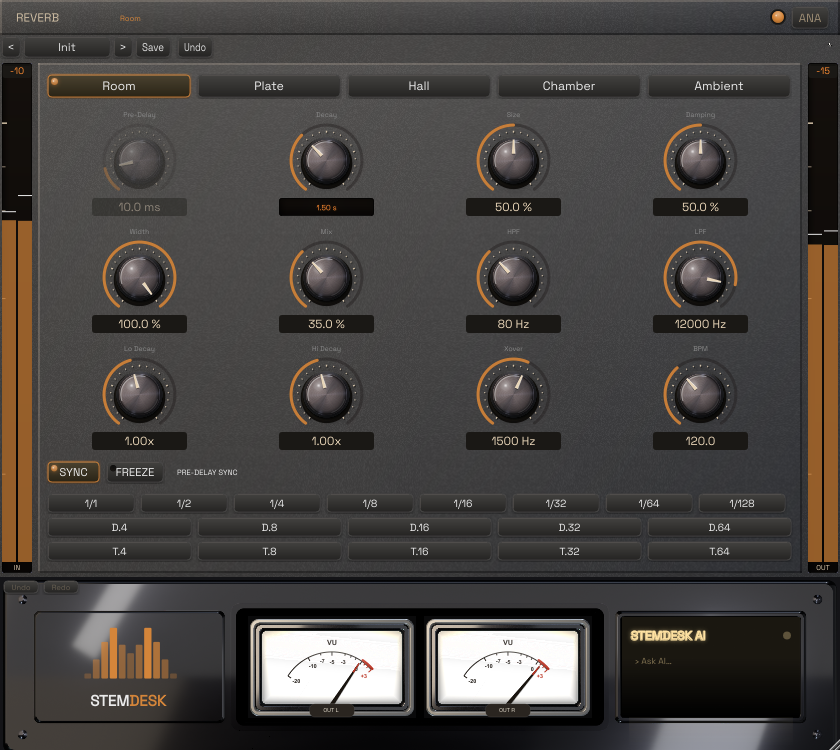The height and width of the screenshot is (750, 840).
Task: Select triplet T.4 sync value
Action: point(119,552)
